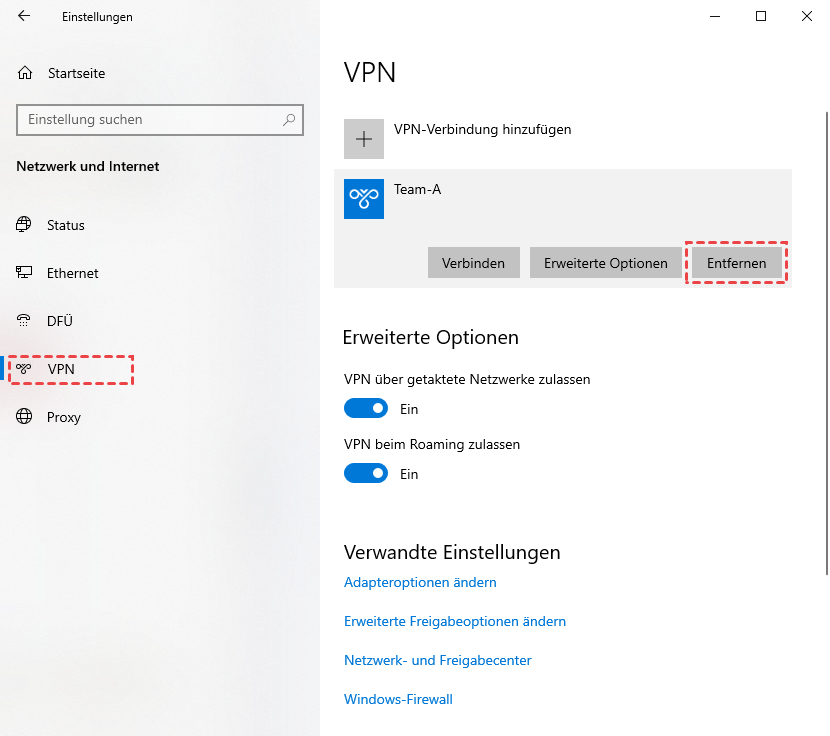This screenshot has height=736, width=830.
Task: Click the back arrow icon
Action: click(x=24, y=16)
